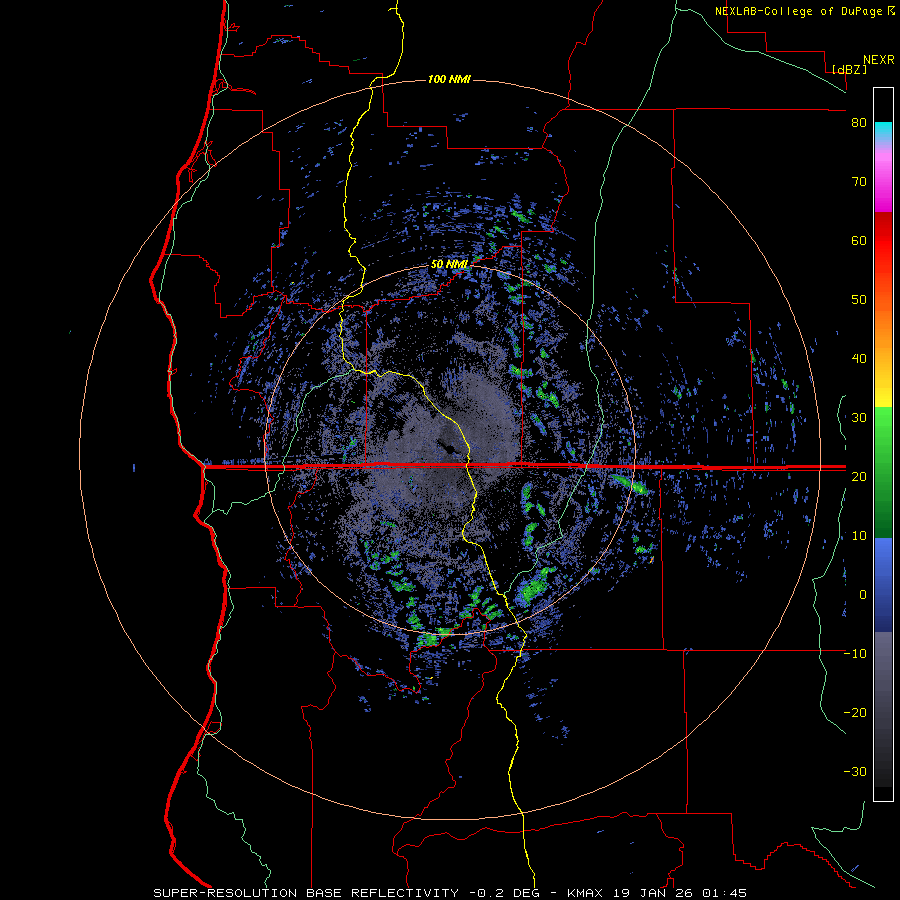900x900 pixels.
Task: Click the 50 value on dBZ scale
Action: (859, 300)
